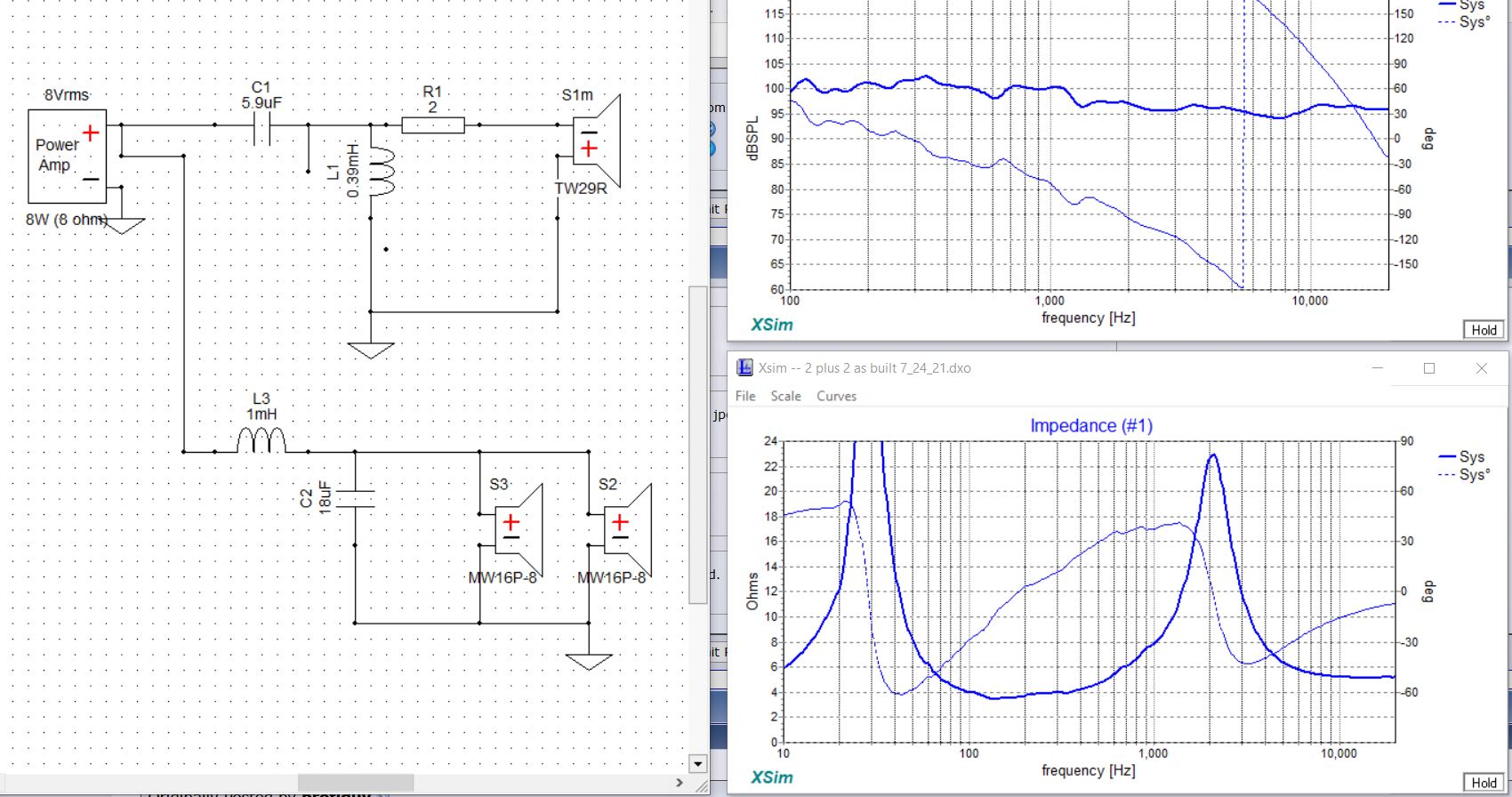Click the 5.9uF value of C1
Image resolution: width=1512 pixels, height=797 pixels.
[261, 103]
